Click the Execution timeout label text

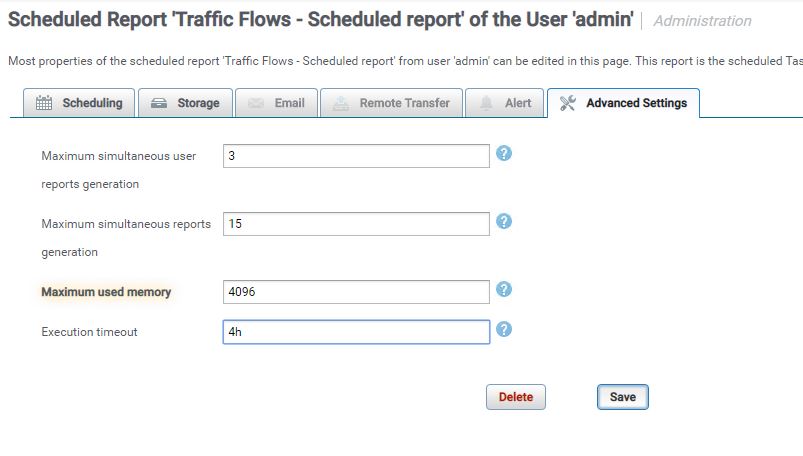(89, 331)
